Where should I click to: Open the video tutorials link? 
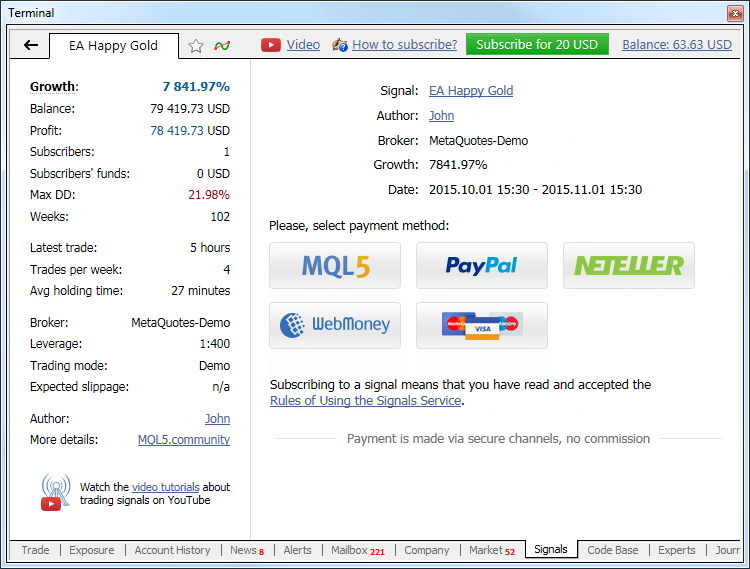(165, 487)
